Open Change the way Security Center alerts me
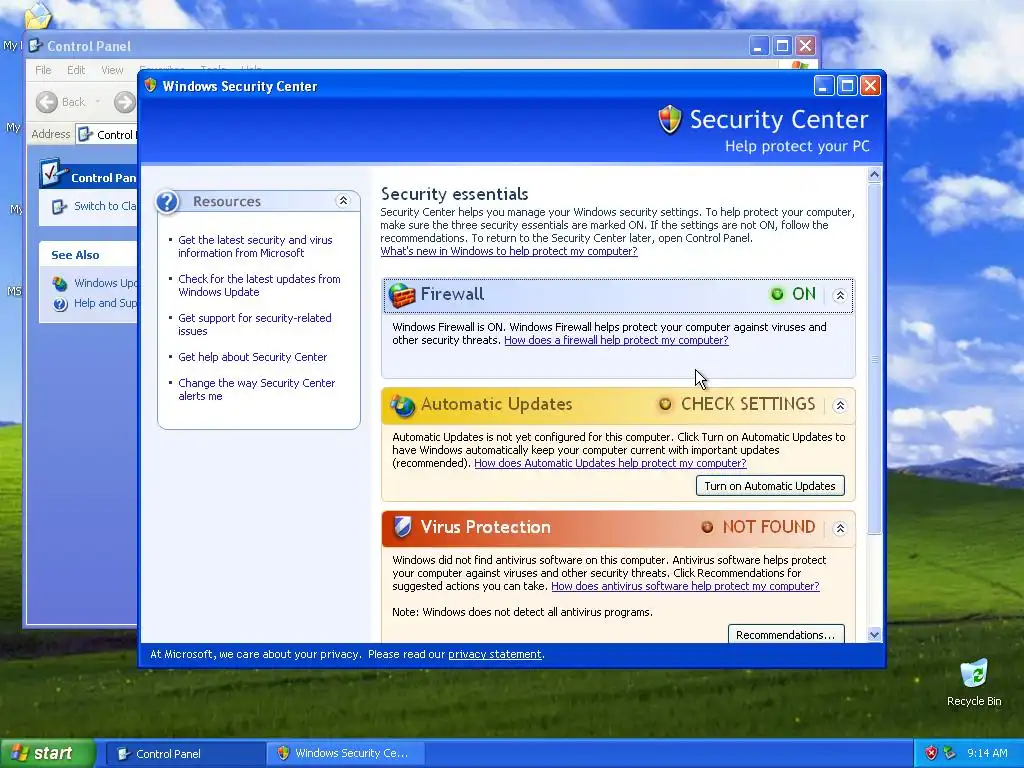 point(257,390)
